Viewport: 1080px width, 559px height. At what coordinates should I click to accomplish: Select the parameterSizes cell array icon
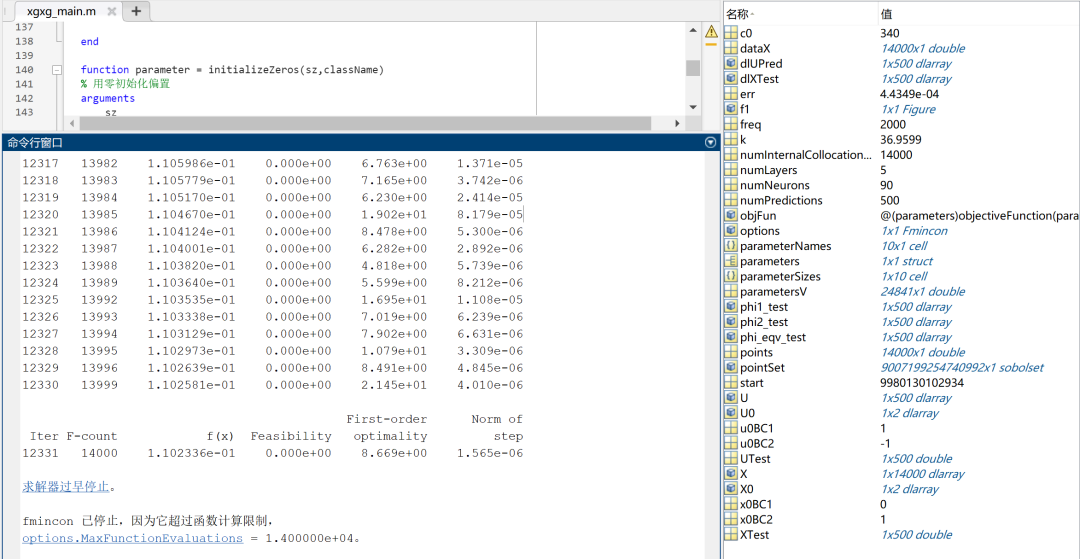731,276
